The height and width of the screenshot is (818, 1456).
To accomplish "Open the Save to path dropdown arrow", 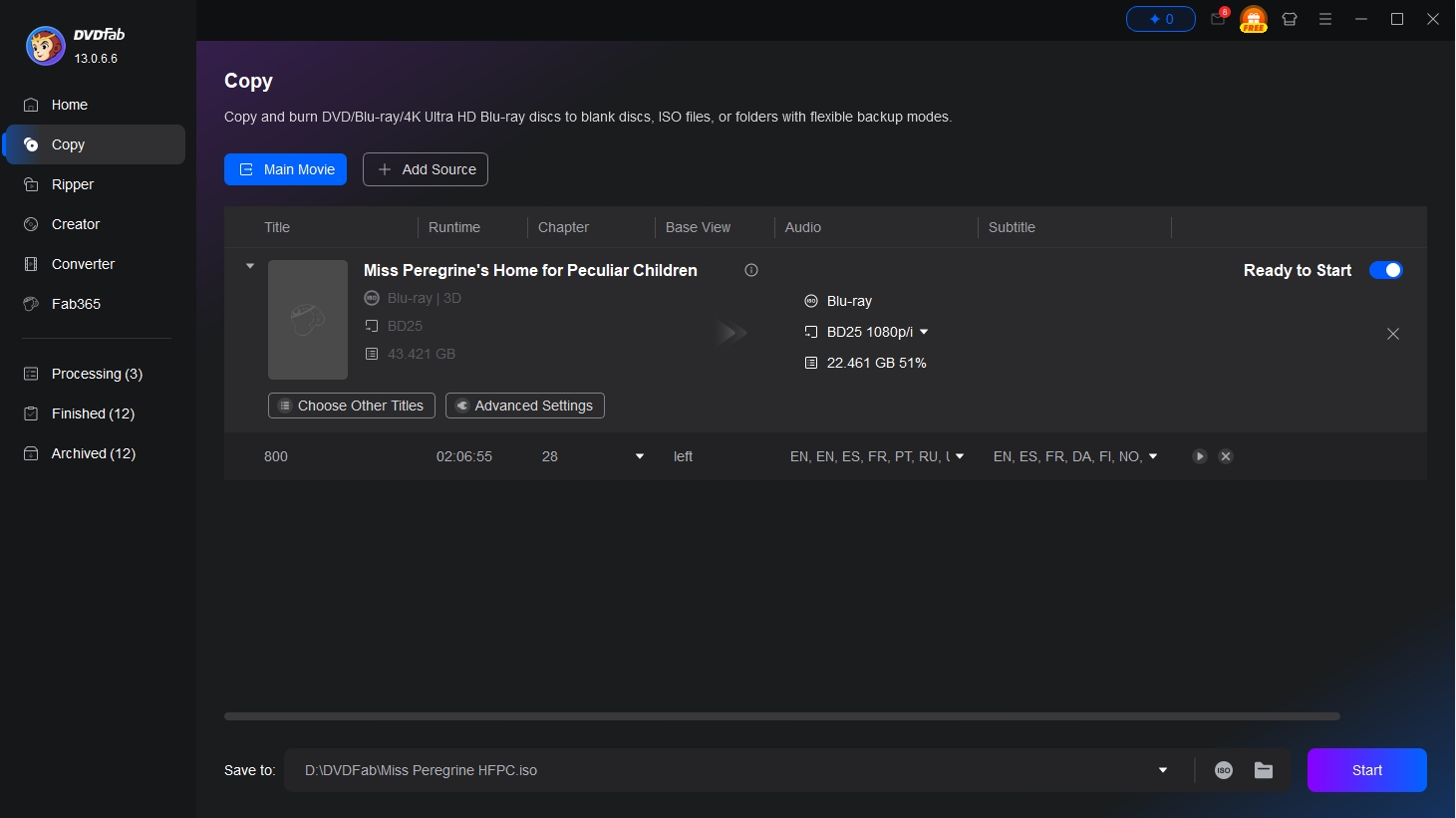I will tap(1163, 770).
